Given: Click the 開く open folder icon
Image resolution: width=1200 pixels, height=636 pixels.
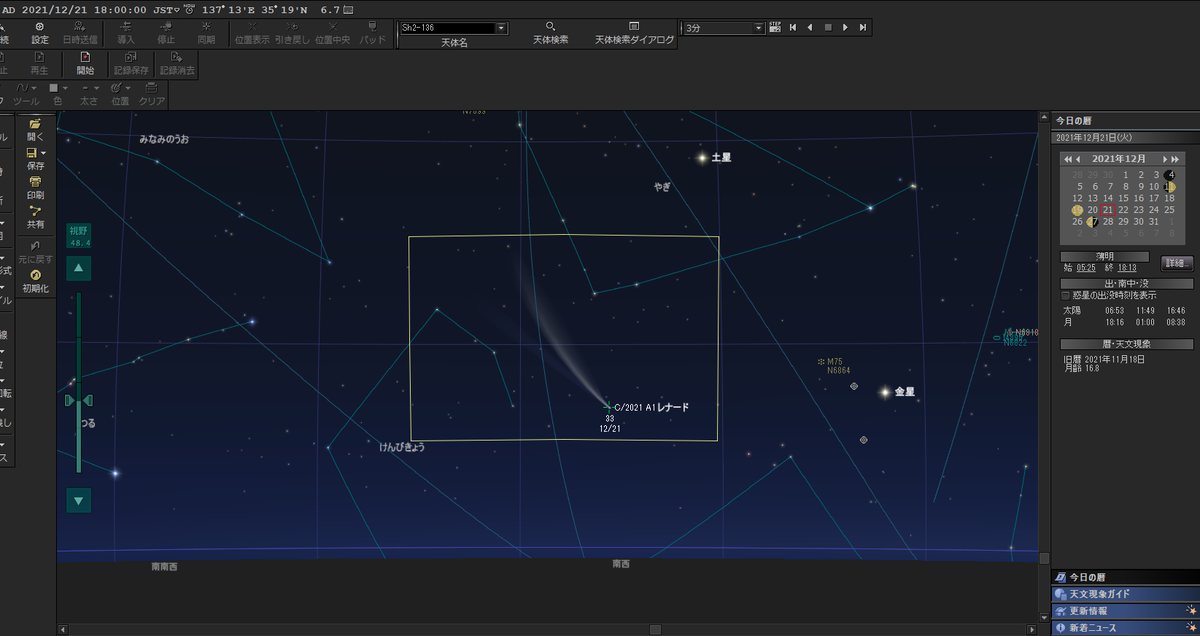Looking at the screenshot, I should 35,130.
